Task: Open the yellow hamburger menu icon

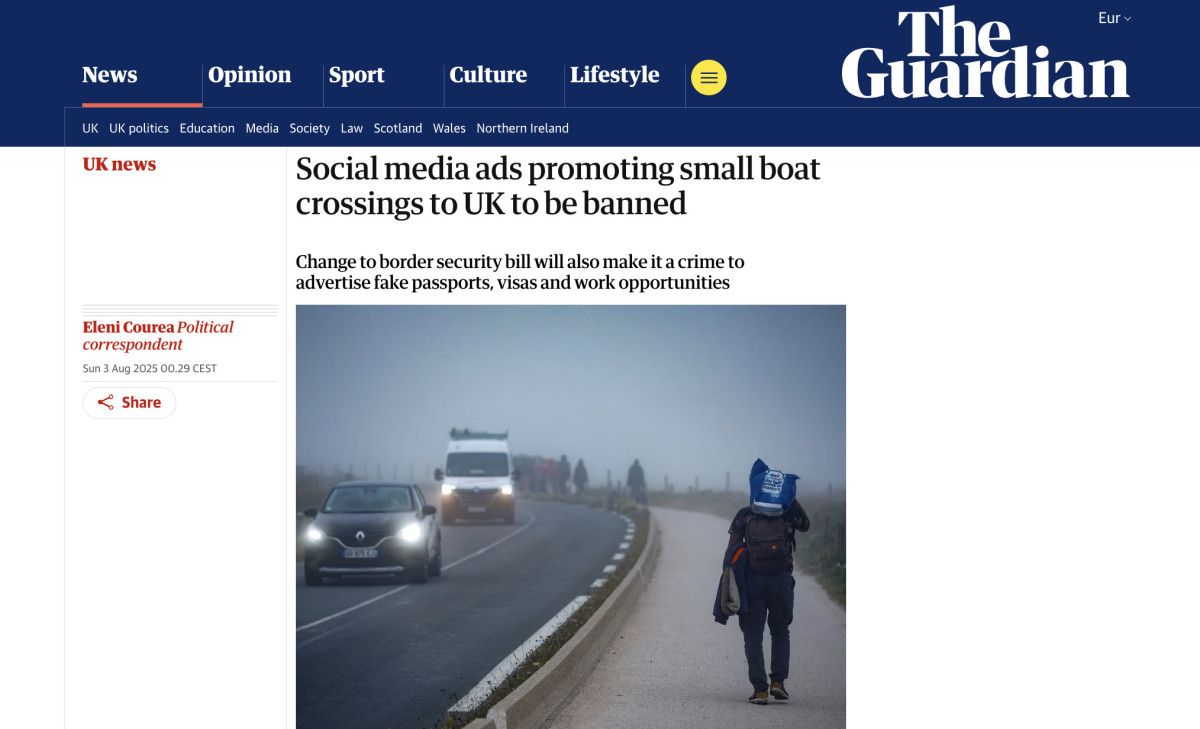Action: click(709, 77)
